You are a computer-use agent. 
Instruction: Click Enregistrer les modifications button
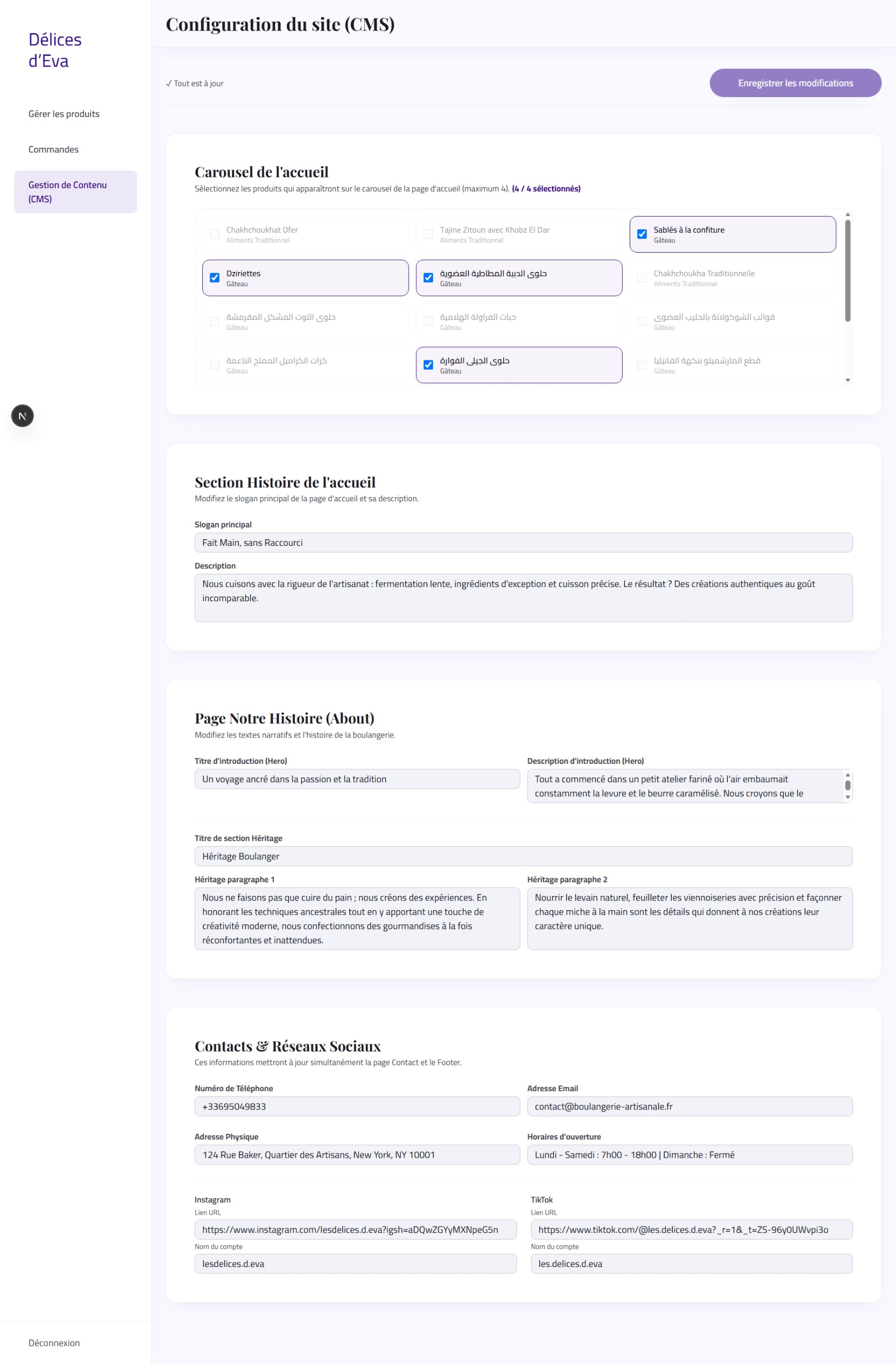tap(795, 83)
